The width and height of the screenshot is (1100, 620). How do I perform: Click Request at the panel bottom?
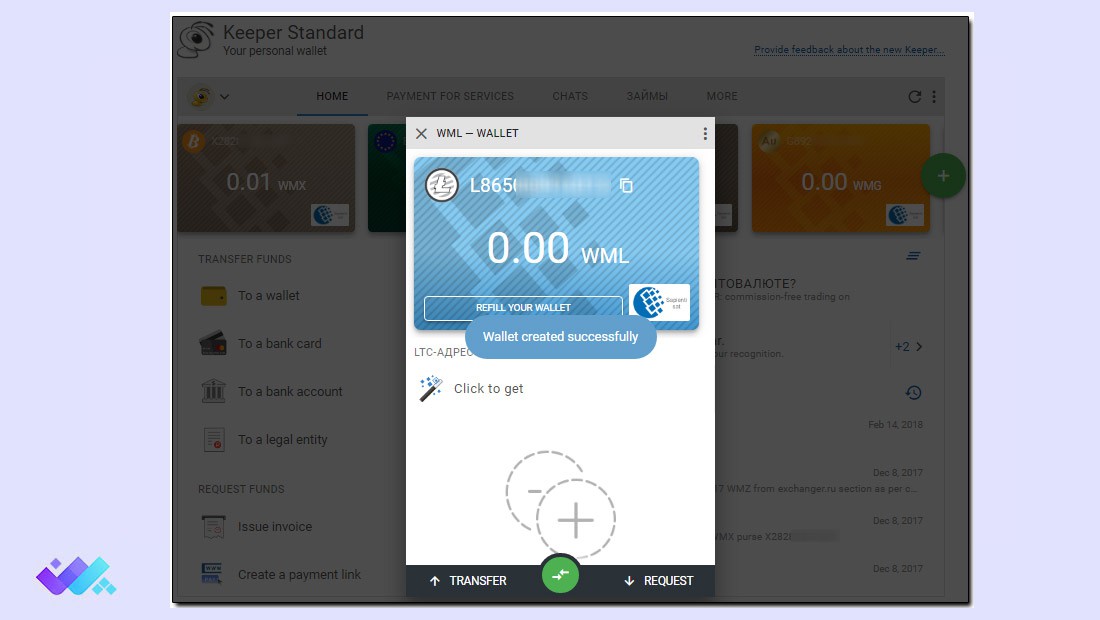658,581
